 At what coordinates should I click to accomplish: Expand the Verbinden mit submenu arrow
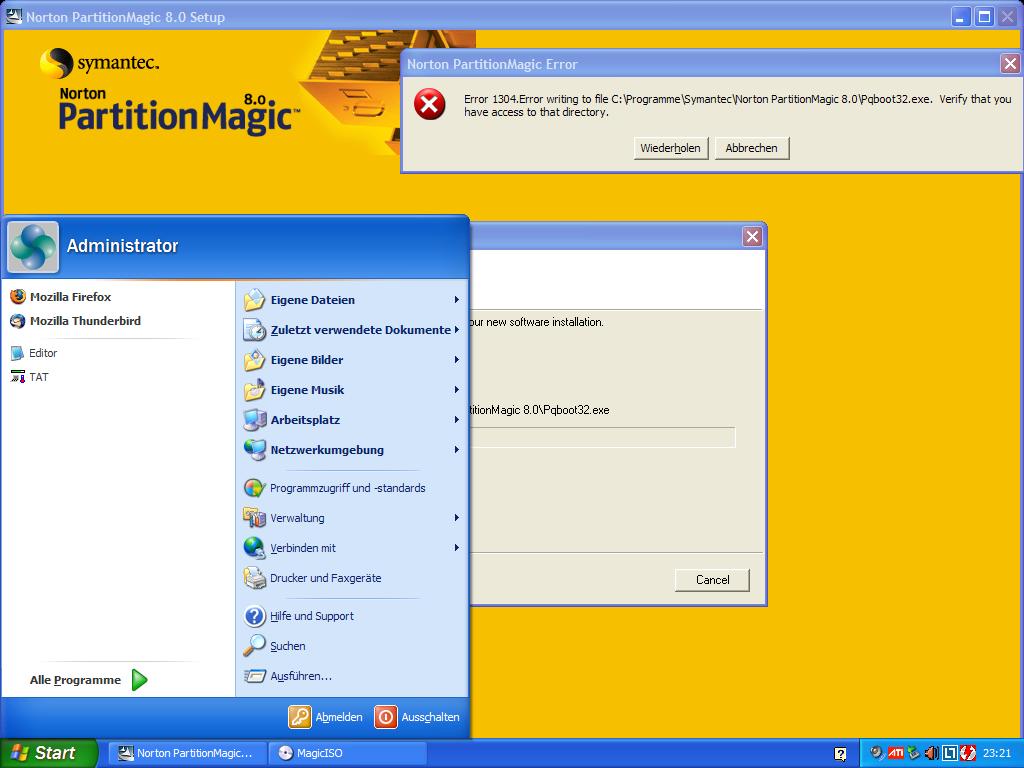456,548
